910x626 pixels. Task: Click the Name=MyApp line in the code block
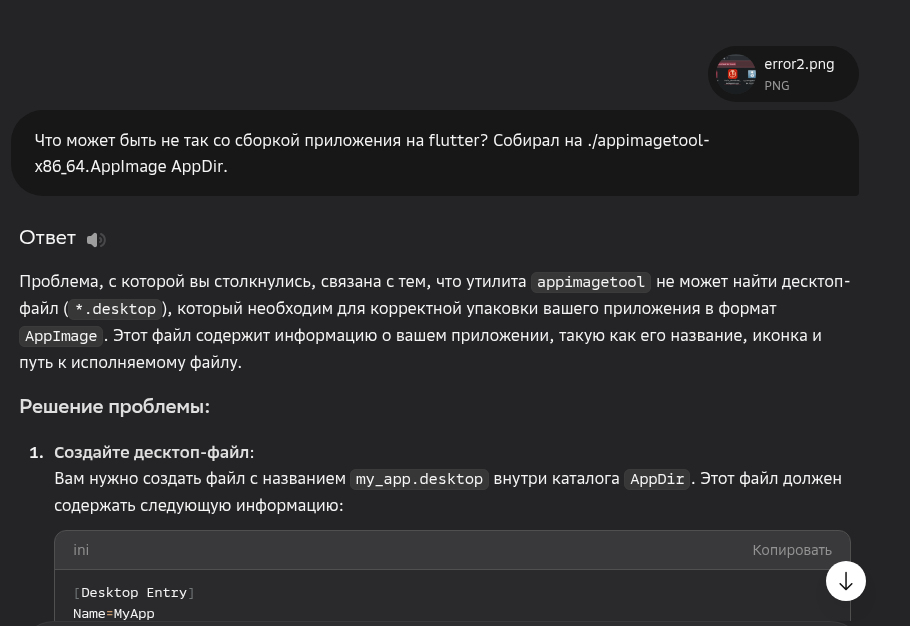[x=113, y=613]
